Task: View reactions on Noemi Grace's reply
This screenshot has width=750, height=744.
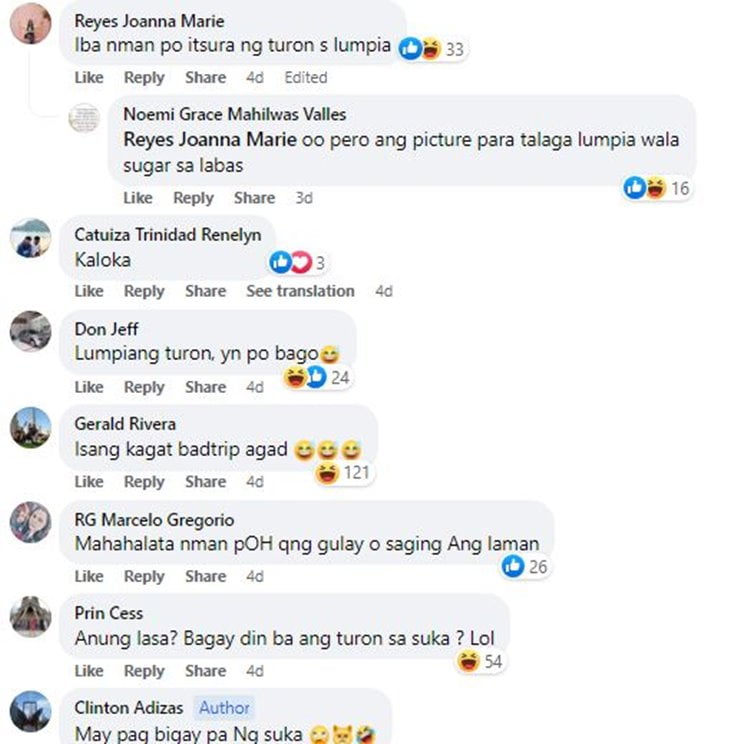Action: pyautogui.click(x=658, y=188)
